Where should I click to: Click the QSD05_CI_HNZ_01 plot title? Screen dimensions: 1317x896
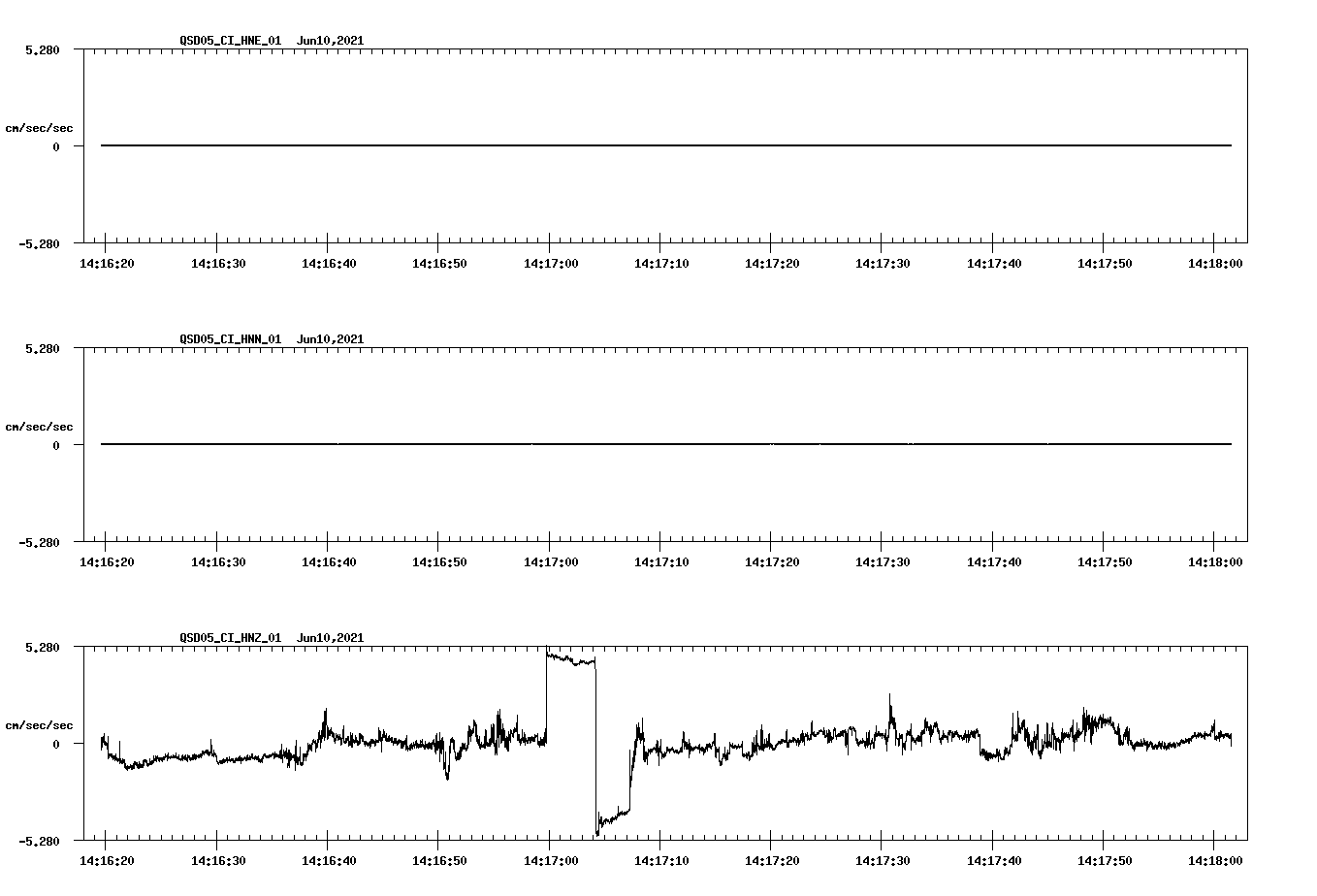272,638
